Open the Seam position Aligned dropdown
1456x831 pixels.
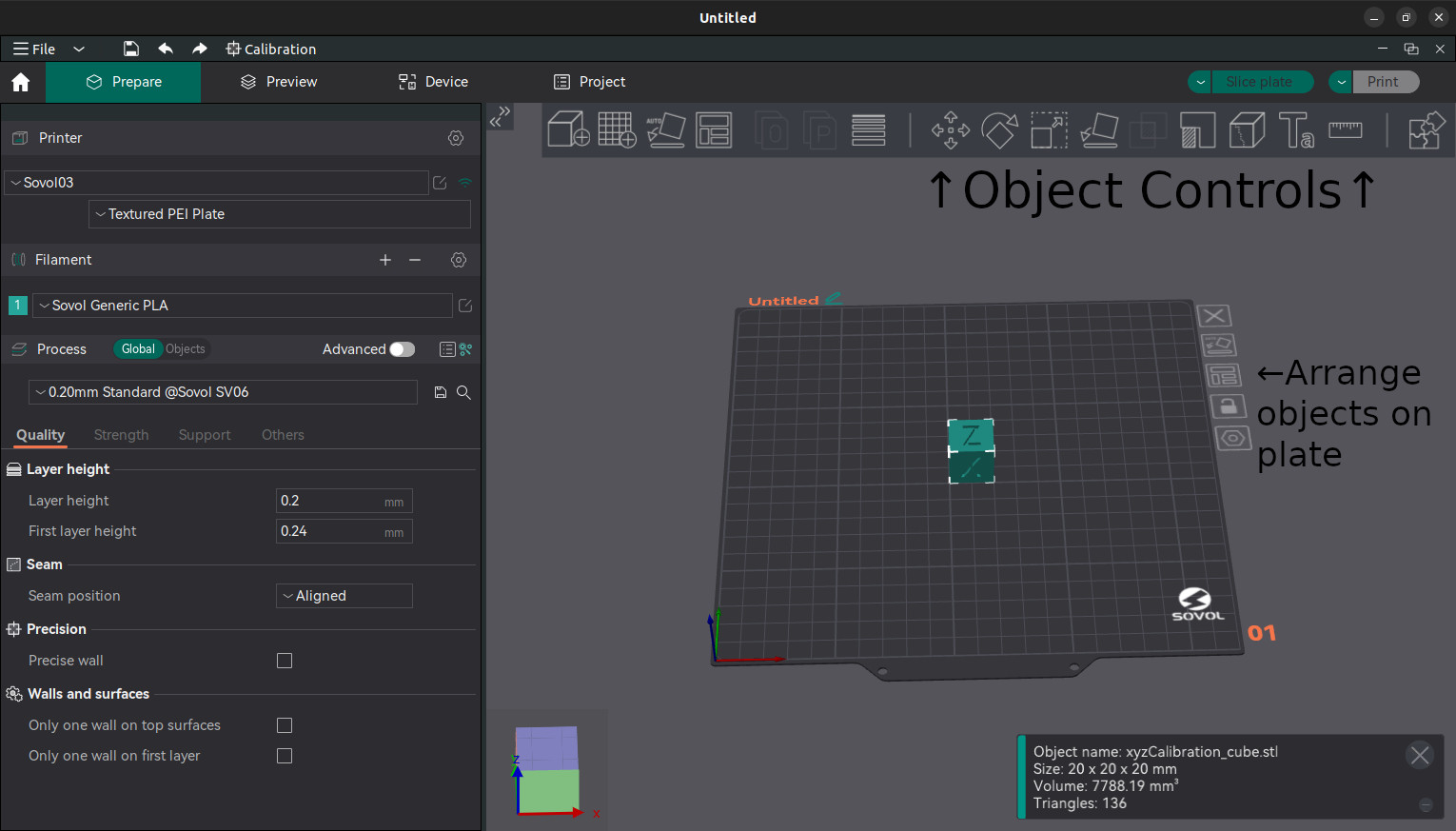pyautogui.click(x=344, y=596)
